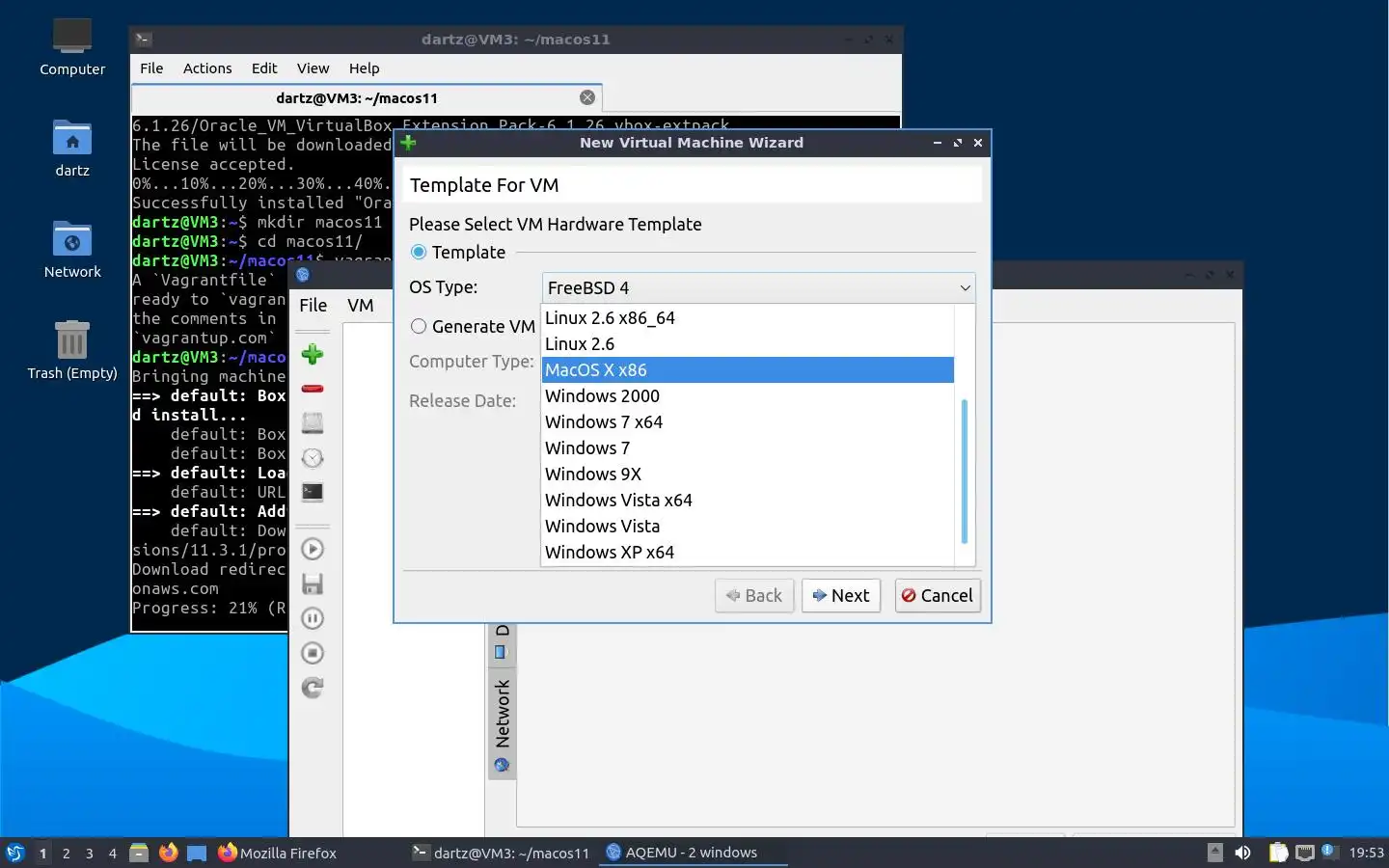Select the Generate VM radio button
This screenshot has width=1389, height=868.
[x=419, y=326]
